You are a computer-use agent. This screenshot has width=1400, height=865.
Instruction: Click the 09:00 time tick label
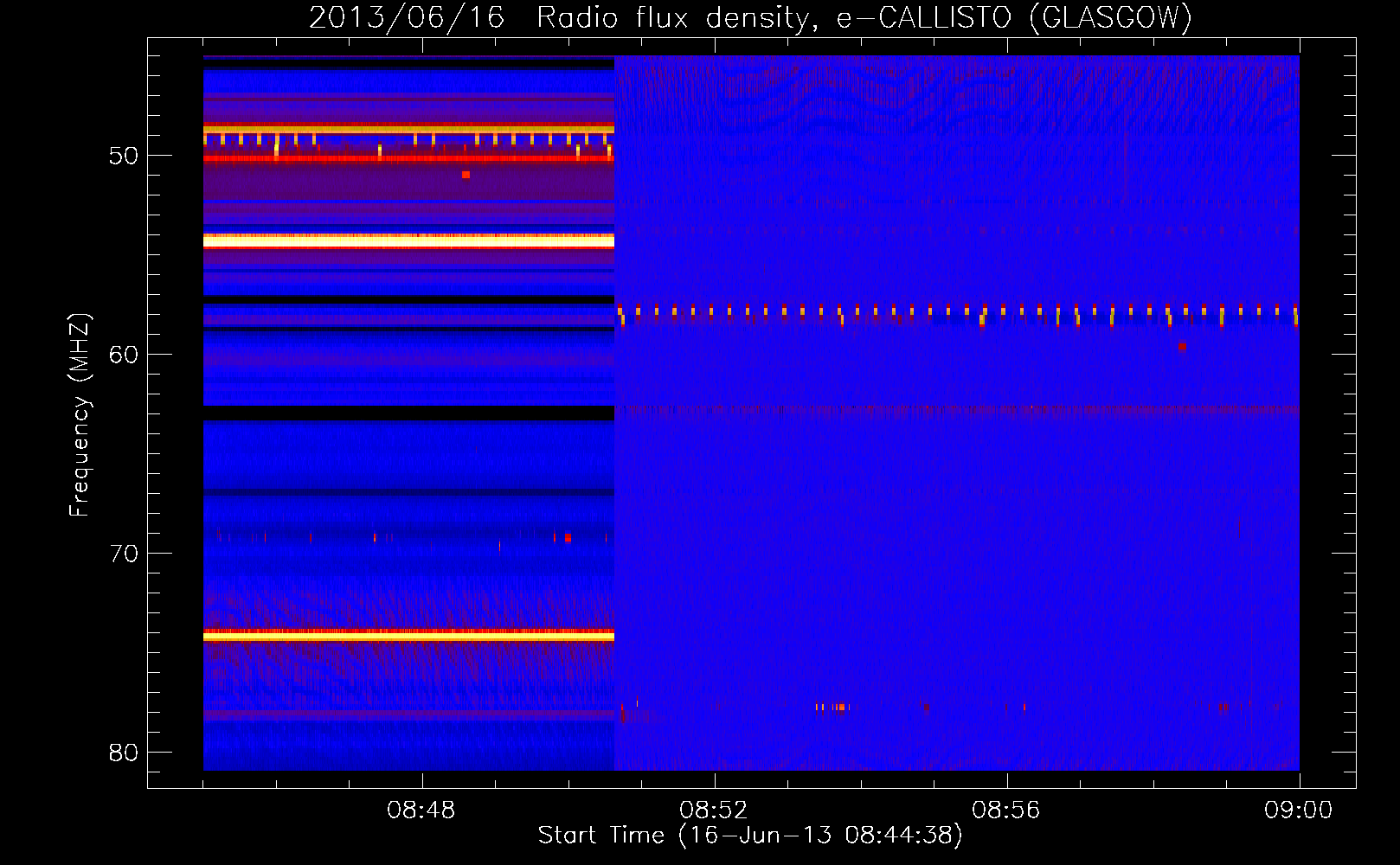pos(1299,811)
